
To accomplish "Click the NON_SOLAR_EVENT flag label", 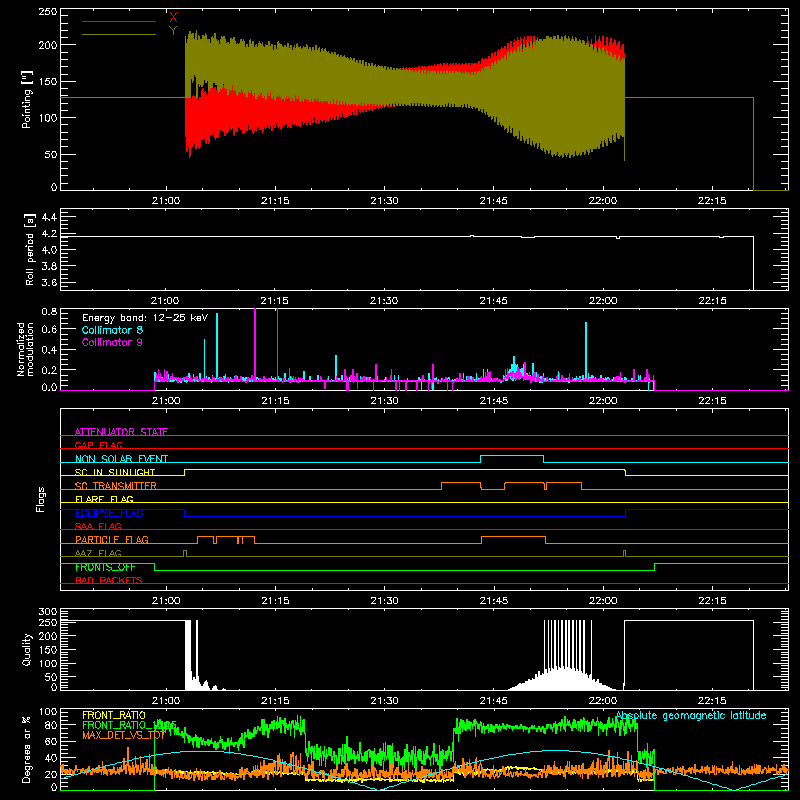I will tap(121, 459).
